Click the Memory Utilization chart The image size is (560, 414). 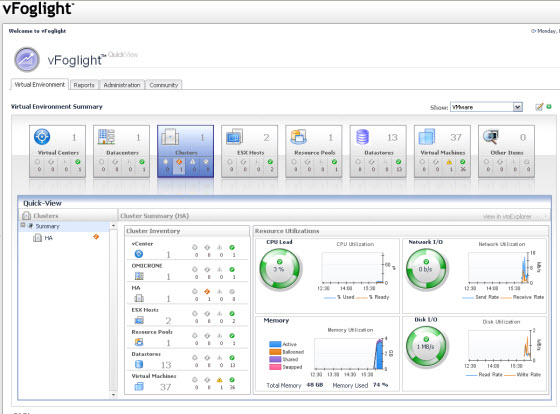coord(349,354)
